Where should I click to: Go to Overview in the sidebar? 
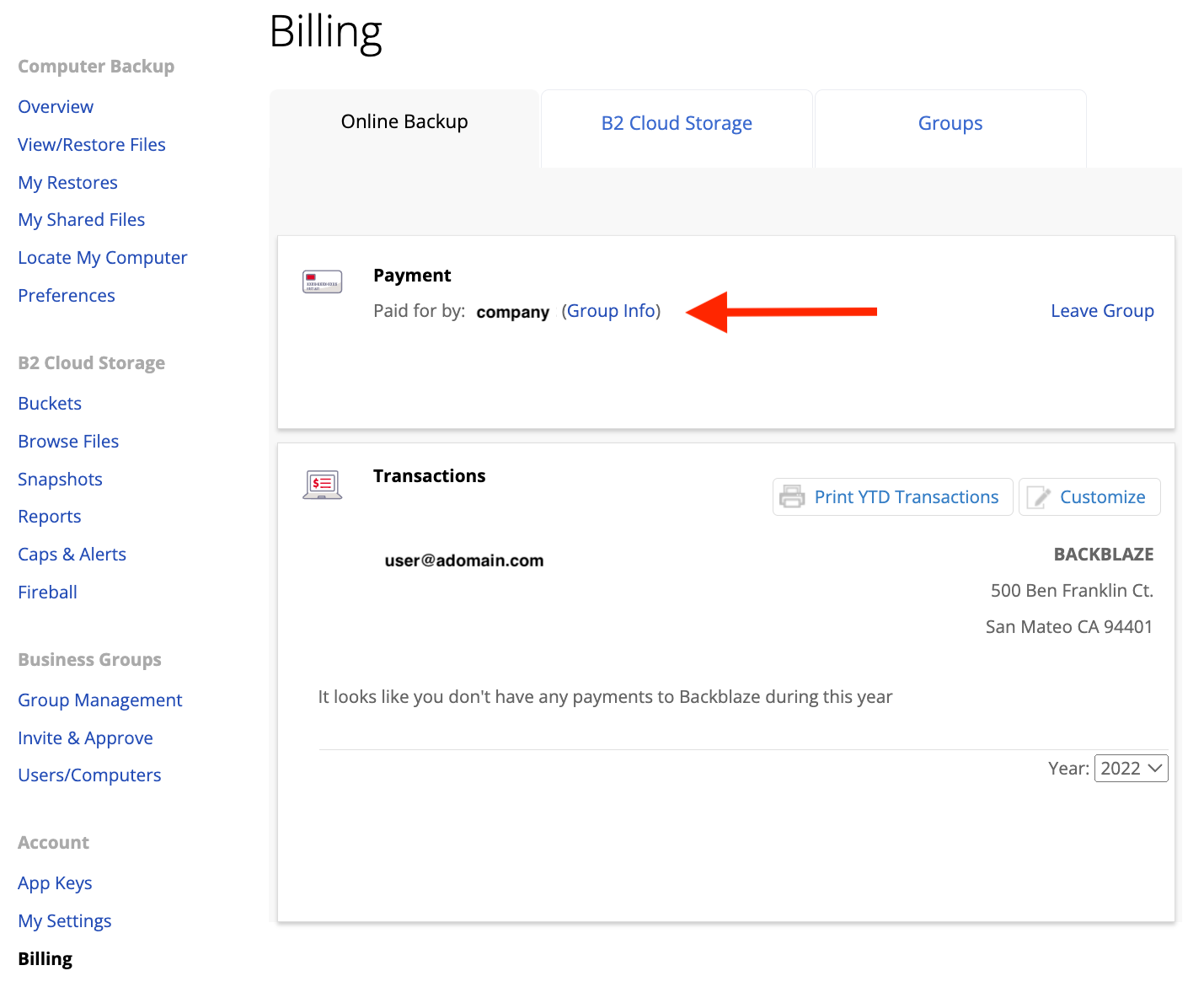[x=56, y=107]
